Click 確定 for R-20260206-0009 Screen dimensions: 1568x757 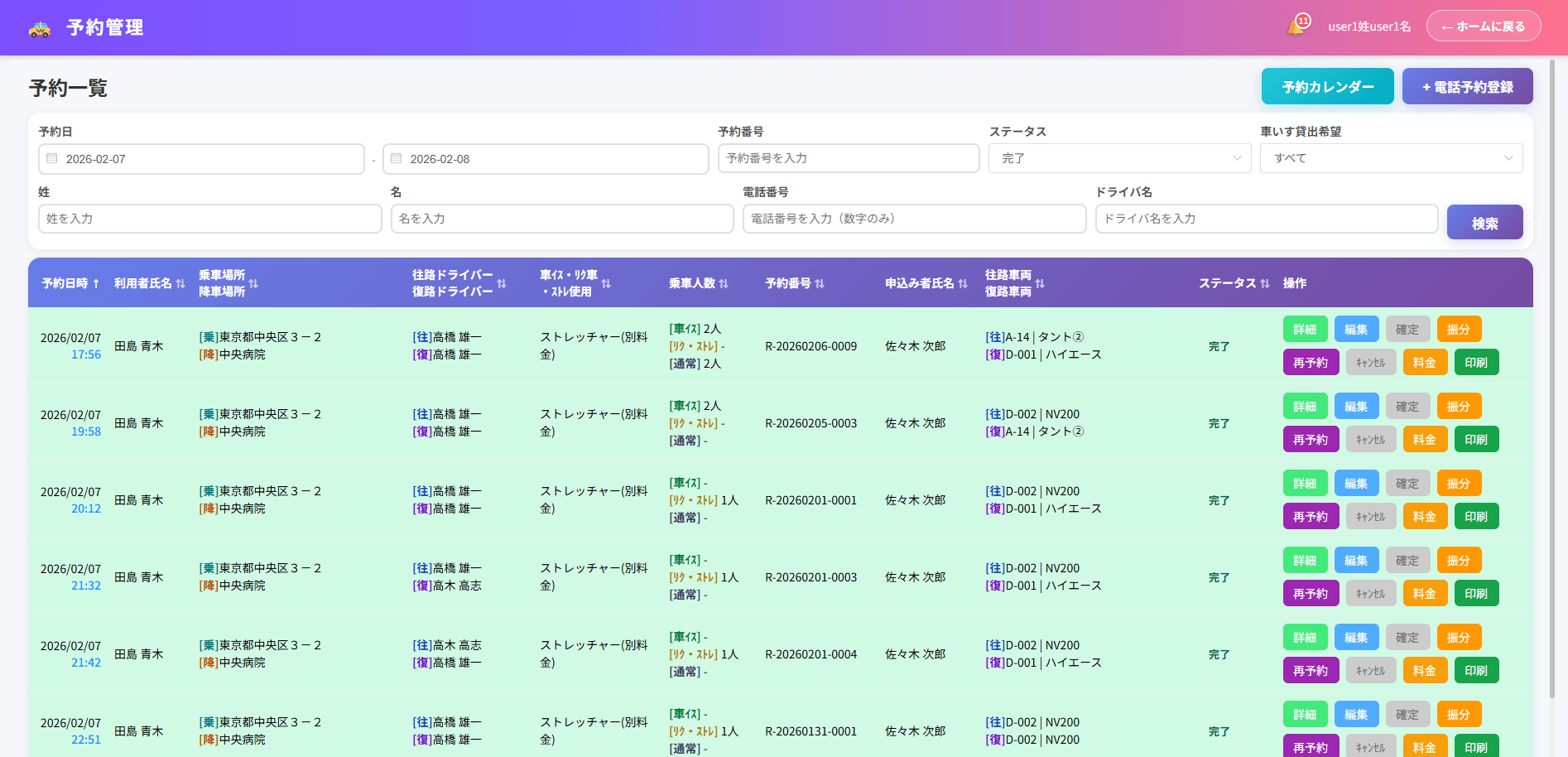(1408, 329)
